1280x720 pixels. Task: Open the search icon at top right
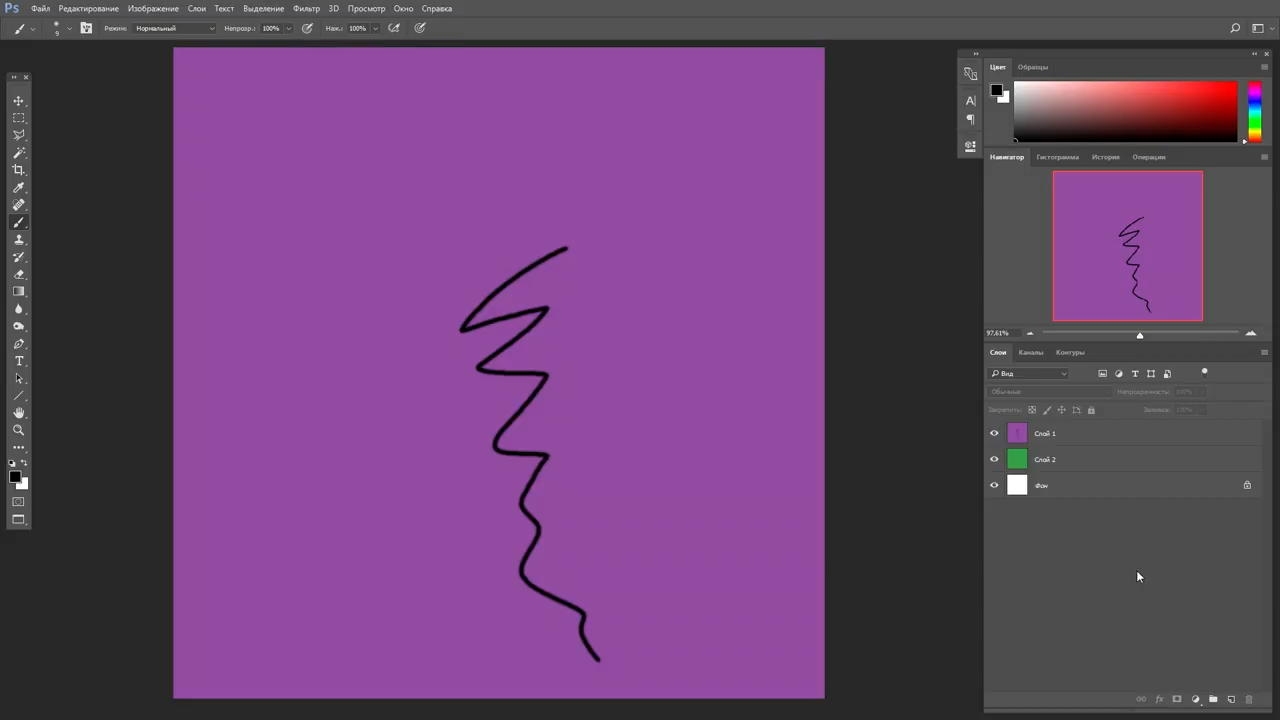[1235, 28]
